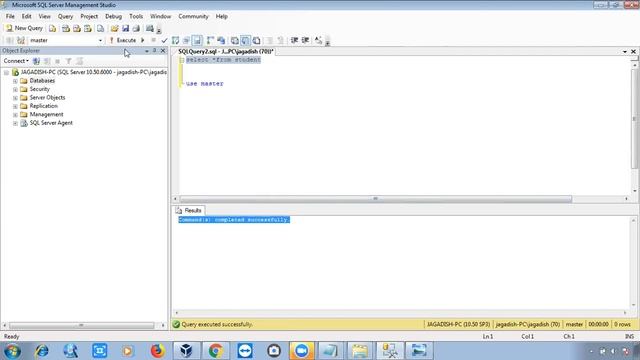
Task: Expand the Replication folder
Action: 15,106
